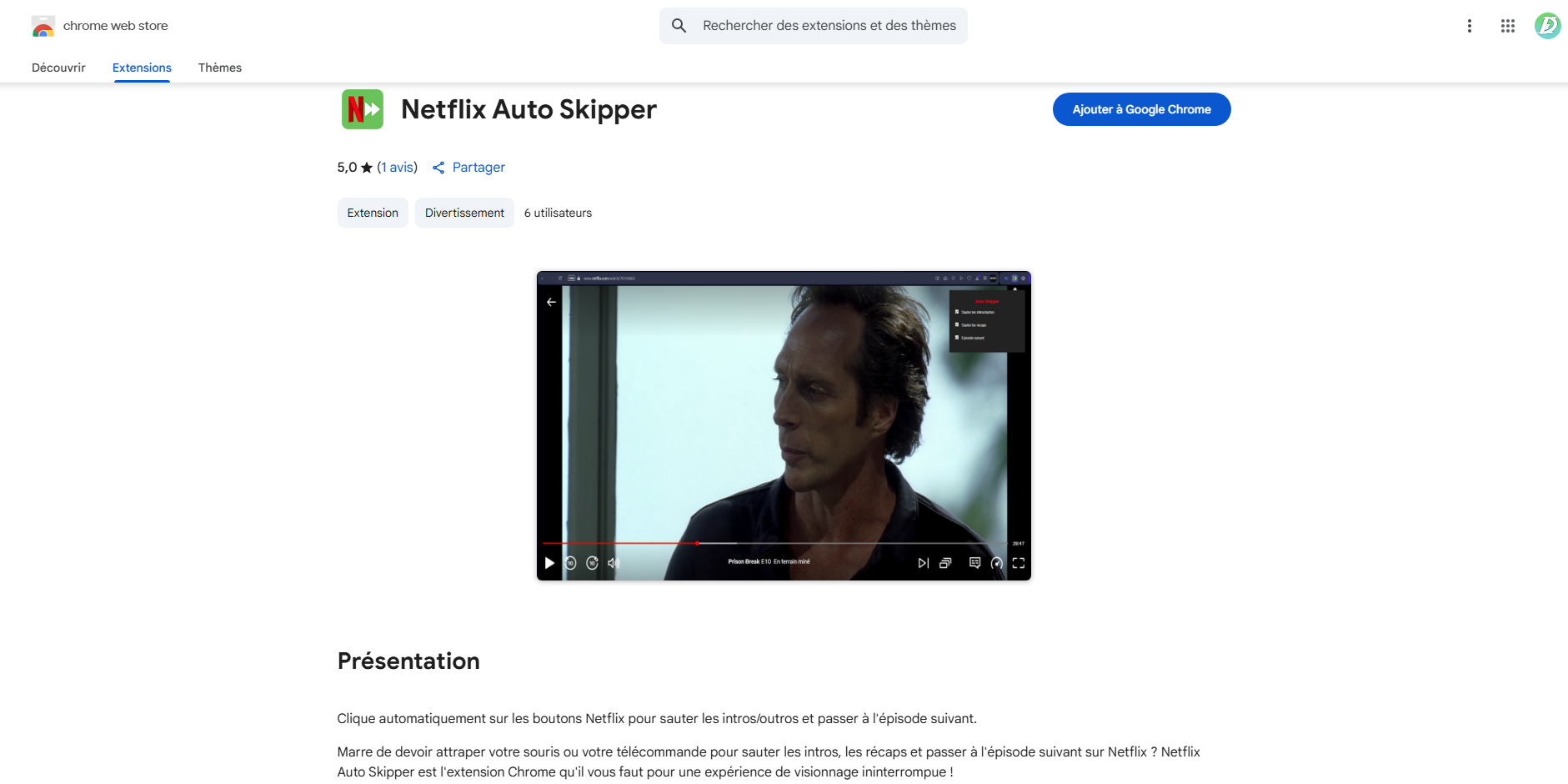This screenshot has height=784, width=1568.
Task: Select the Divertissement category chip
Action: click(x=464, y=213)
